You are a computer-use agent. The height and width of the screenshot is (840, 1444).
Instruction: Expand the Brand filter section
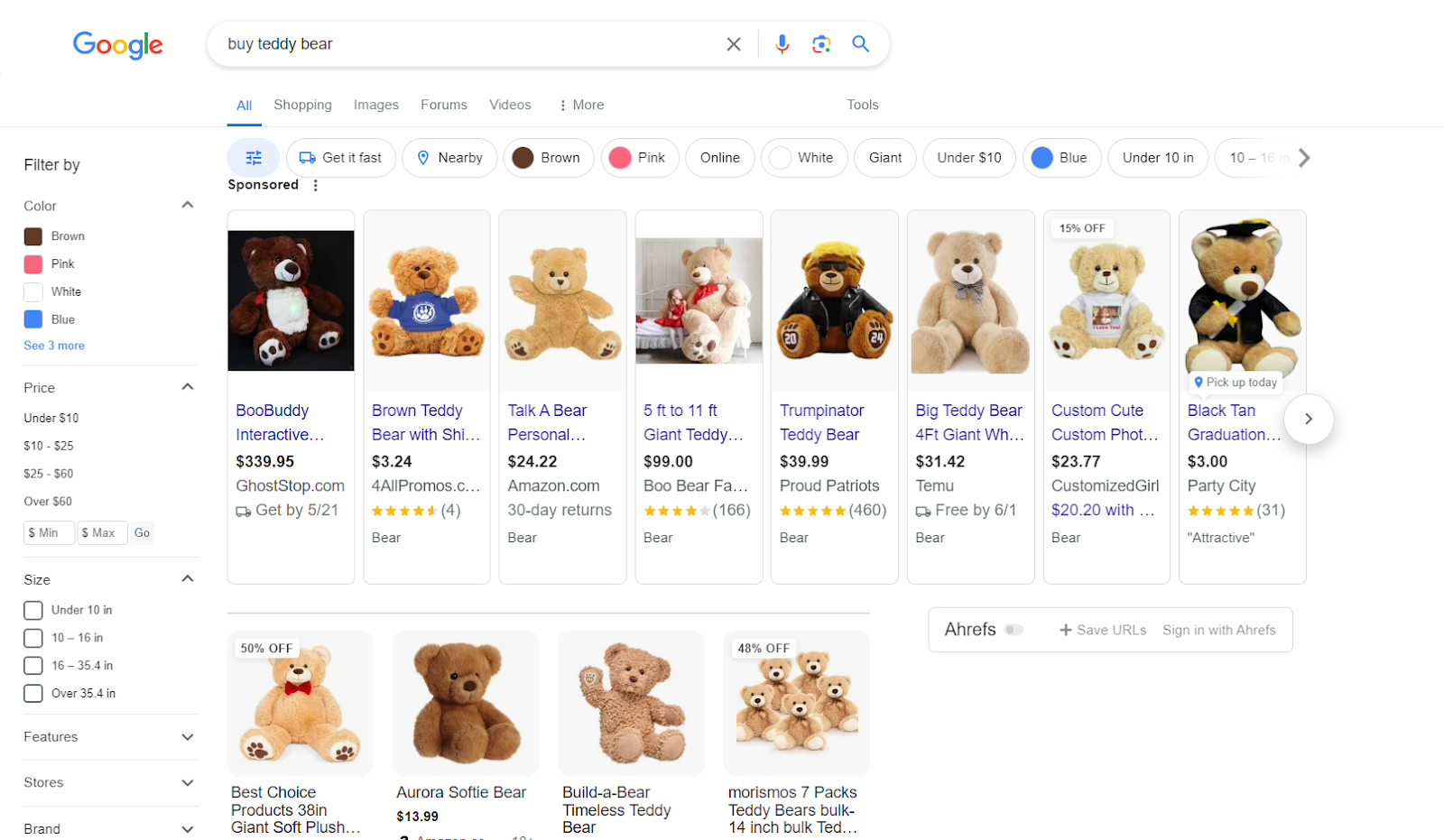(188, 829)
